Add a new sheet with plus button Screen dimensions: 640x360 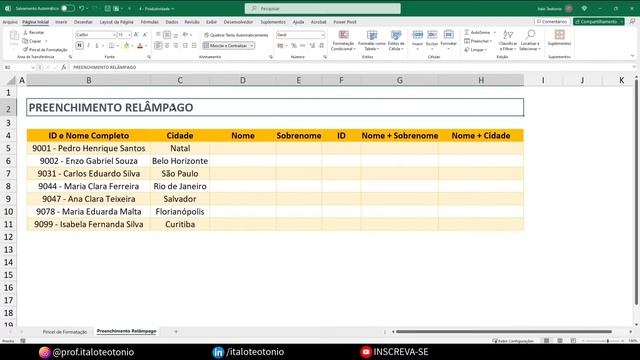point(176,332)
